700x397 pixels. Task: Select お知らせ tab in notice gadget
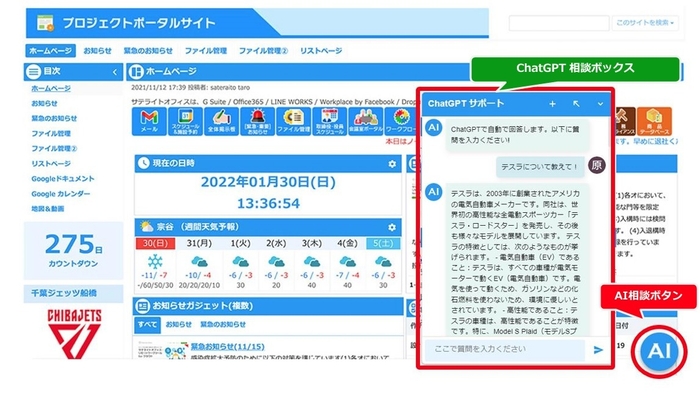coord(179,325)
